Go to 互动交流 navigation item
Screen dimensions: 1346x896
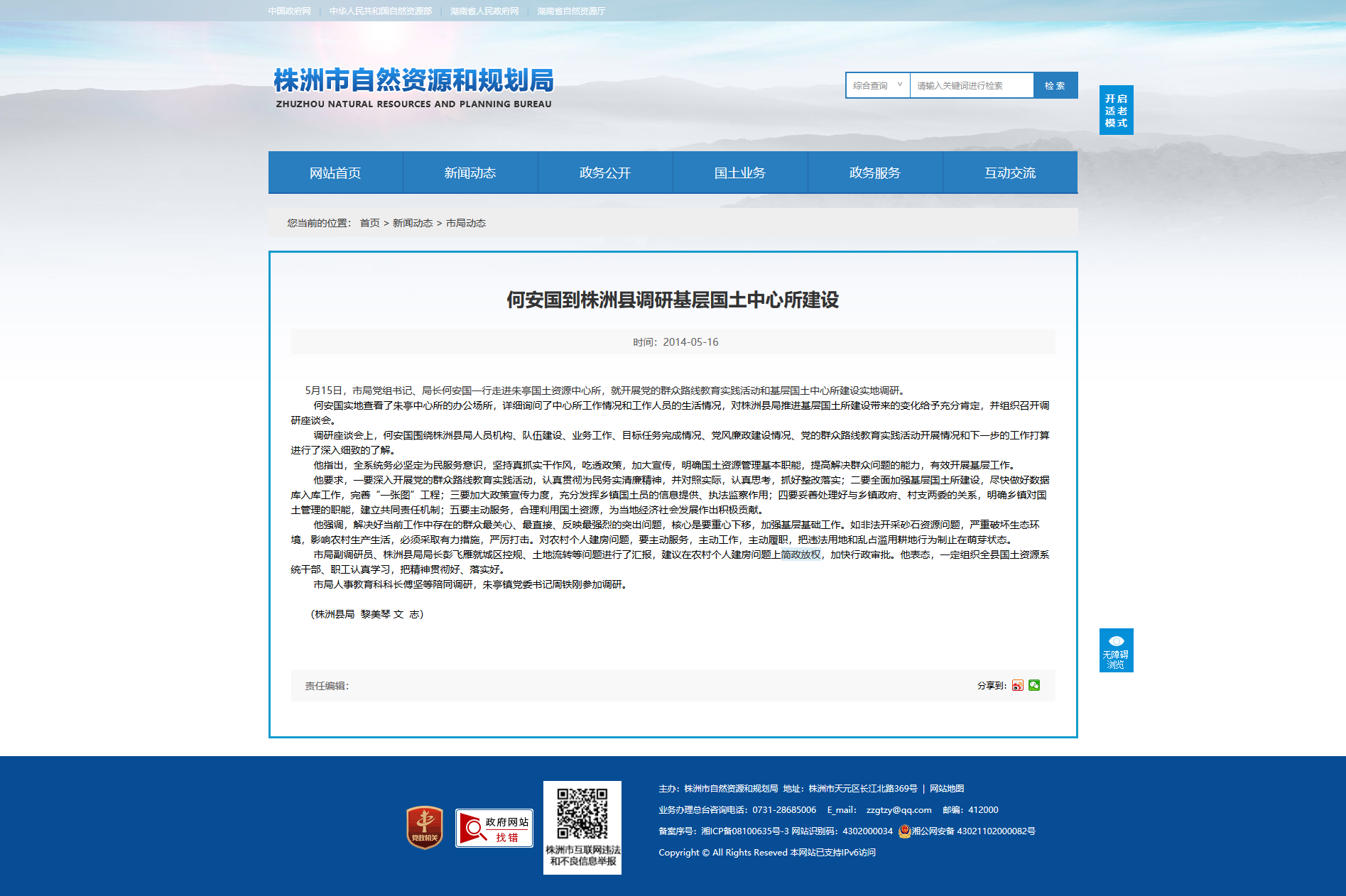[1010, 173]
